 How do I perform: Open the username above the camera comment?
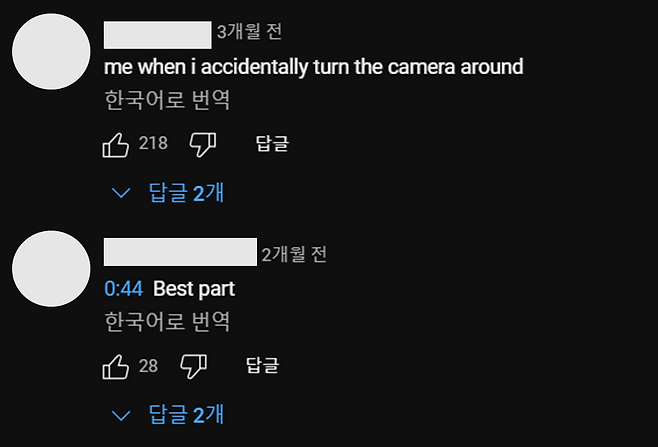(158, 34)
